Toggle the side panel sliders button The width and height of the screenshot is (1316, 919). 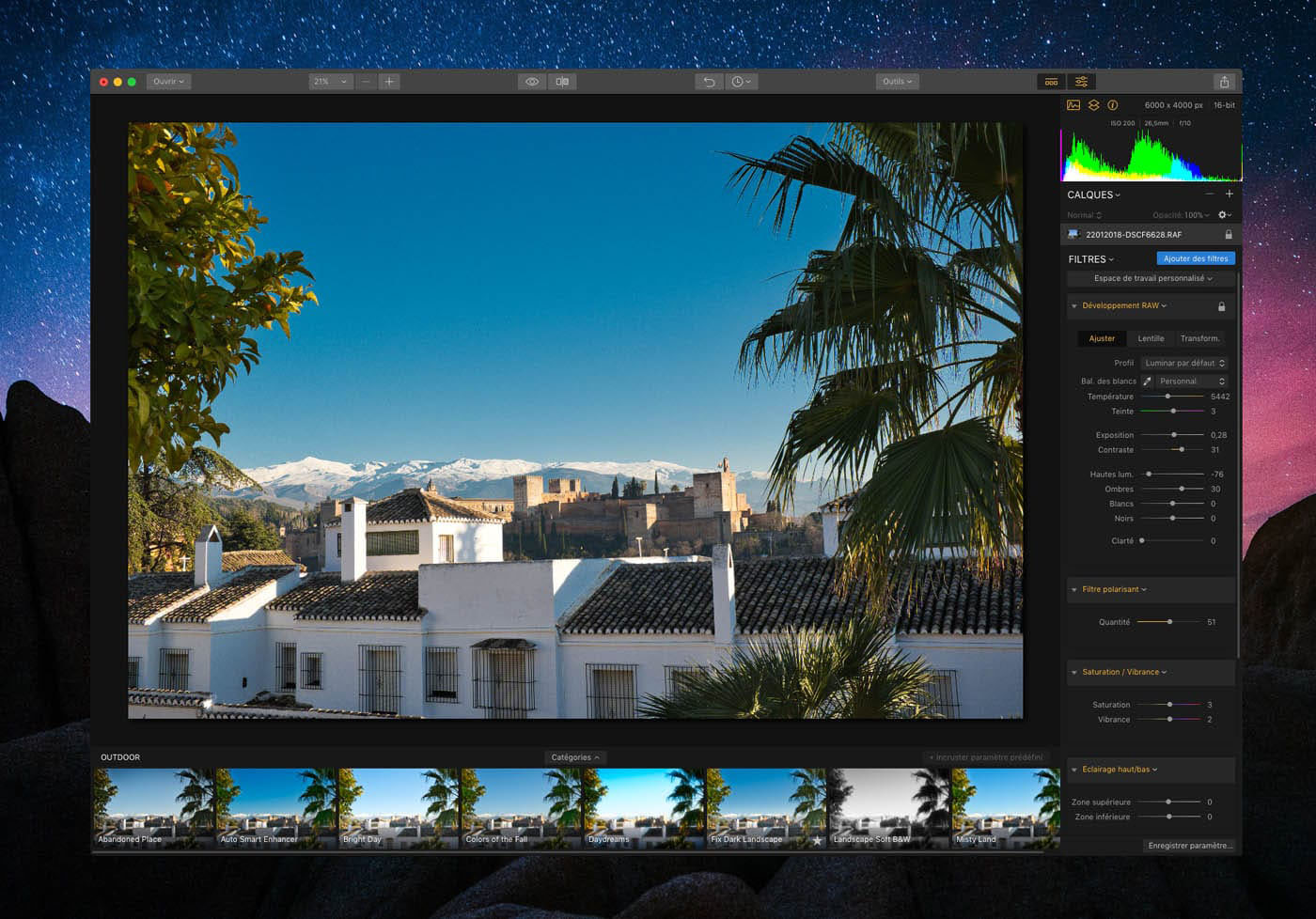coord(1082,82)
